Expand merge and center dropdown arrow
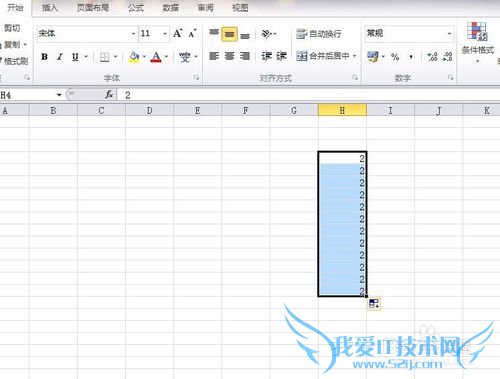Screen dimensions: 500x379 coord(355,56)
